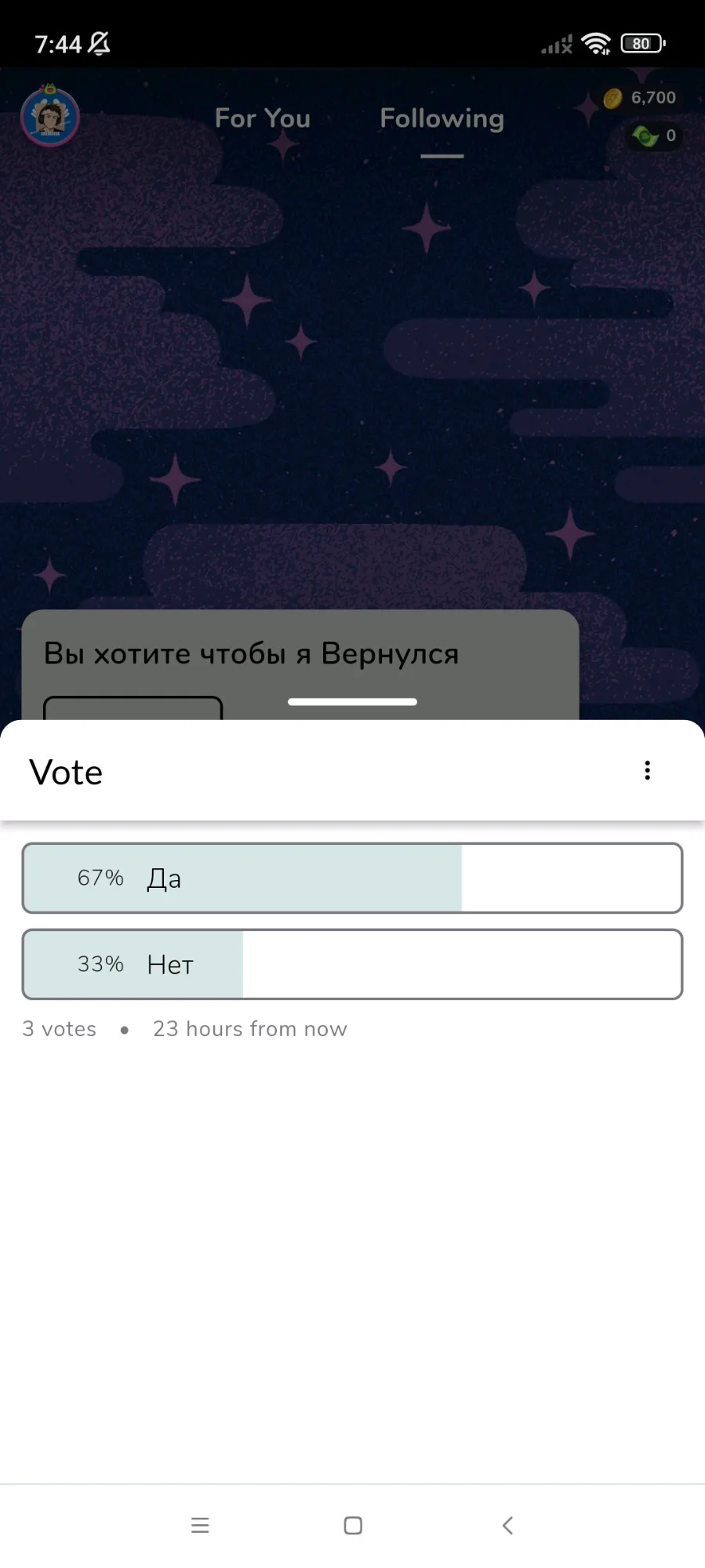Switch to the For You tab
This screenshot has width=705, height=1568.
coord(263,118)
